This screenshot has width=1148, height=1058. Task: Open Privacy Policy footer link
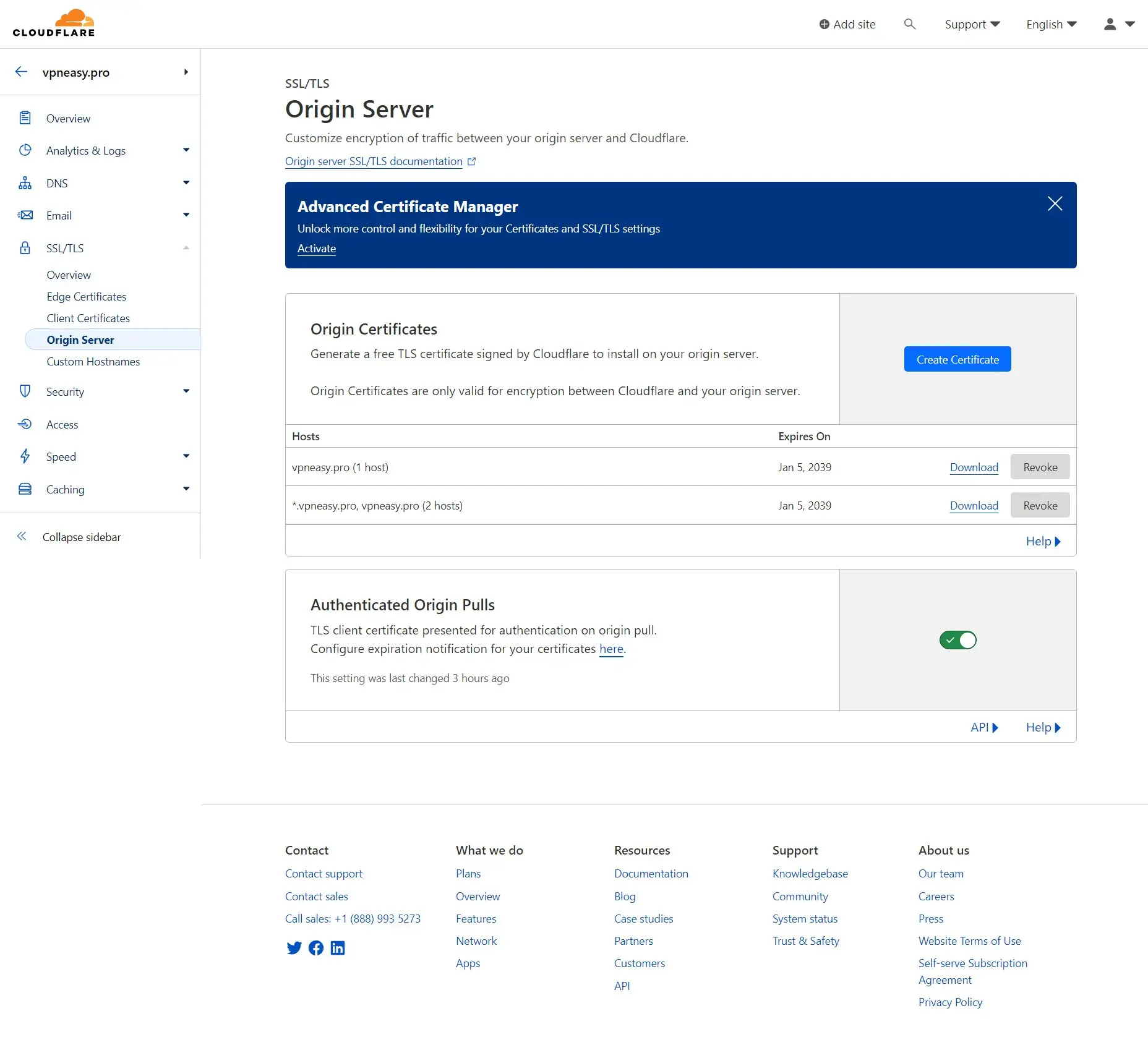pos(950,1002)
